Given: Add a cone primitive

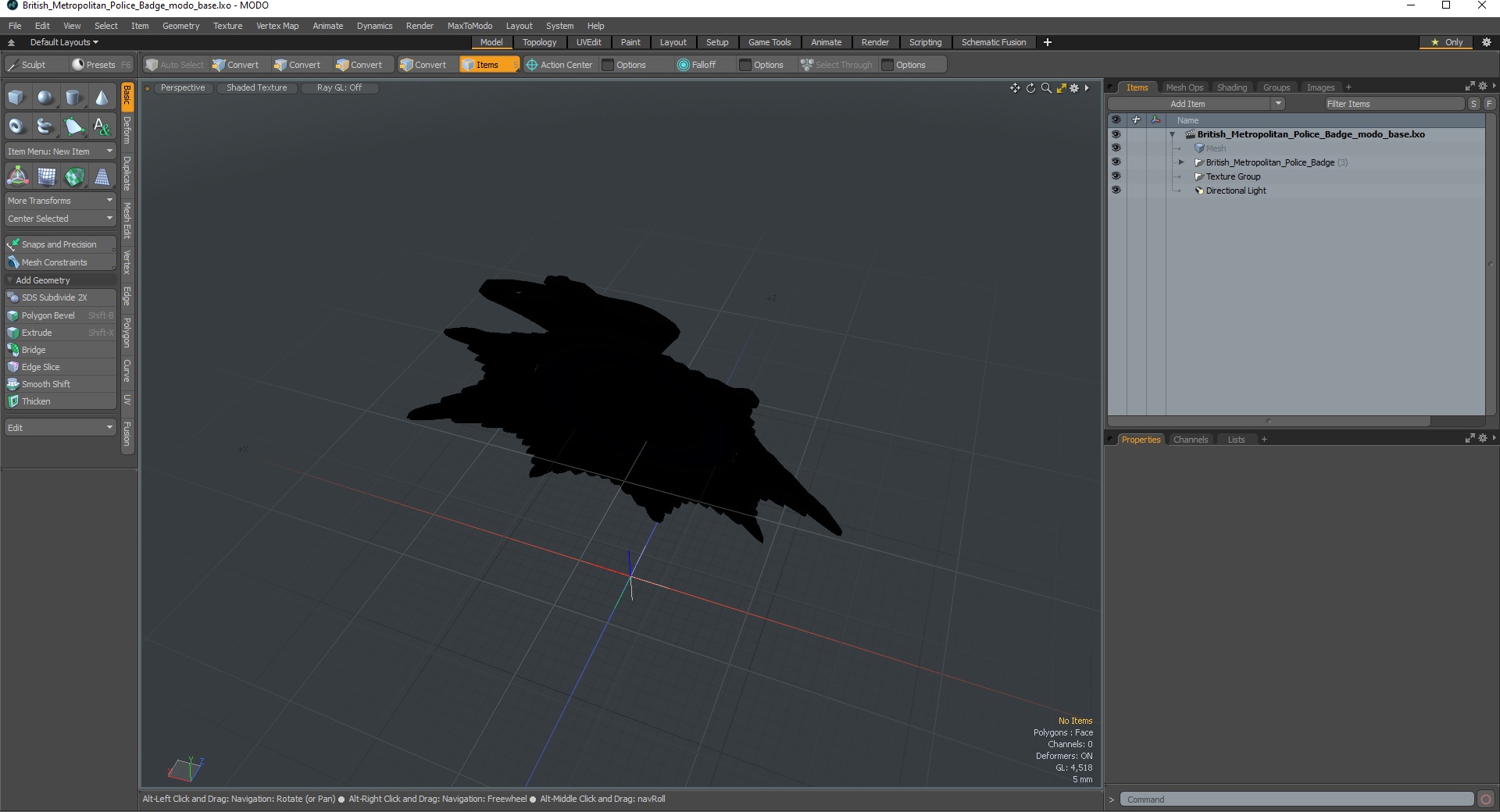Looking at the screenshot, I should pos(102,98).
